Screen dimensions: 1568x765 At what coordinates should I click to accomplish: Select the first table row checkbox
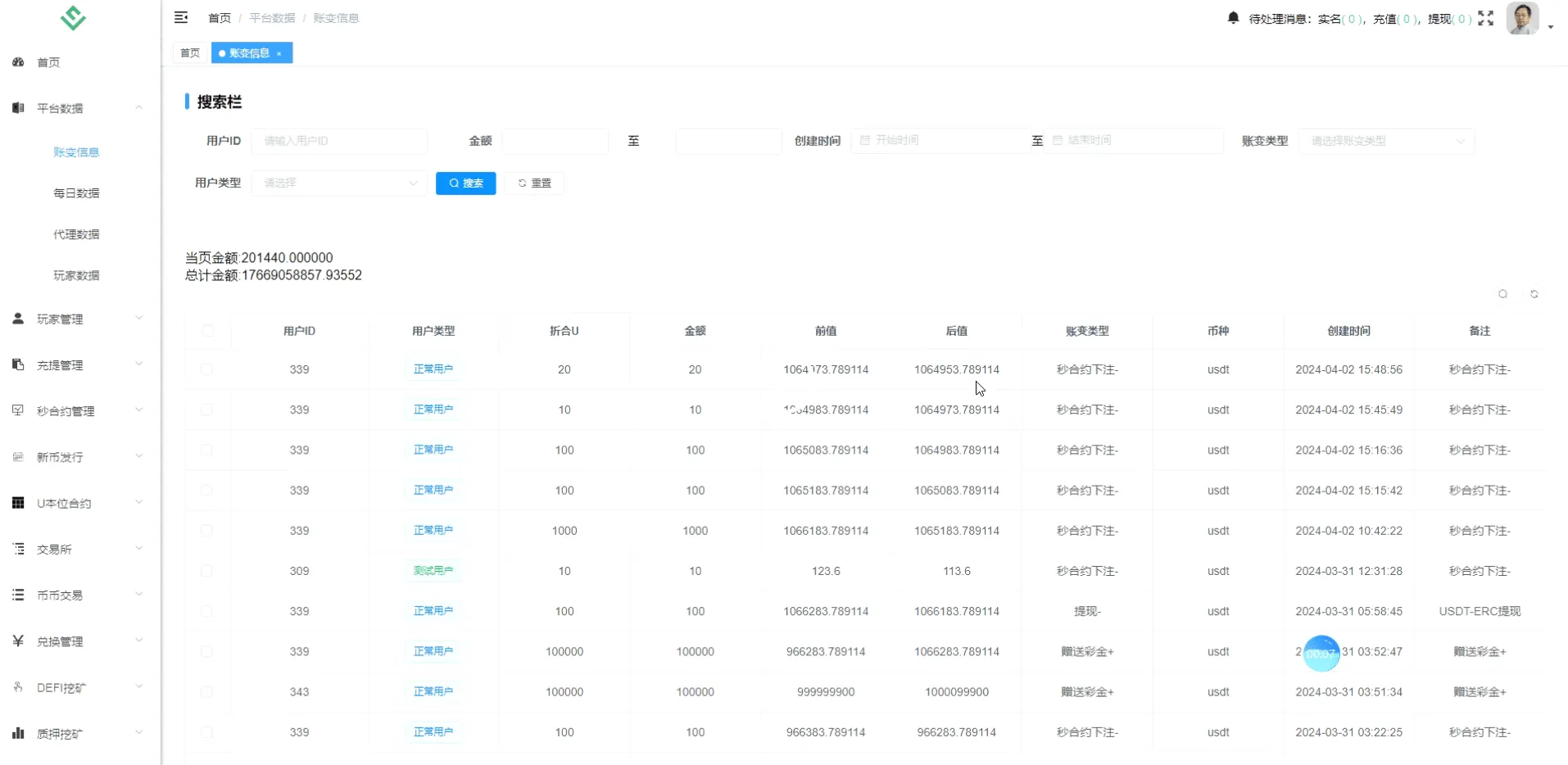pos(206,369)
